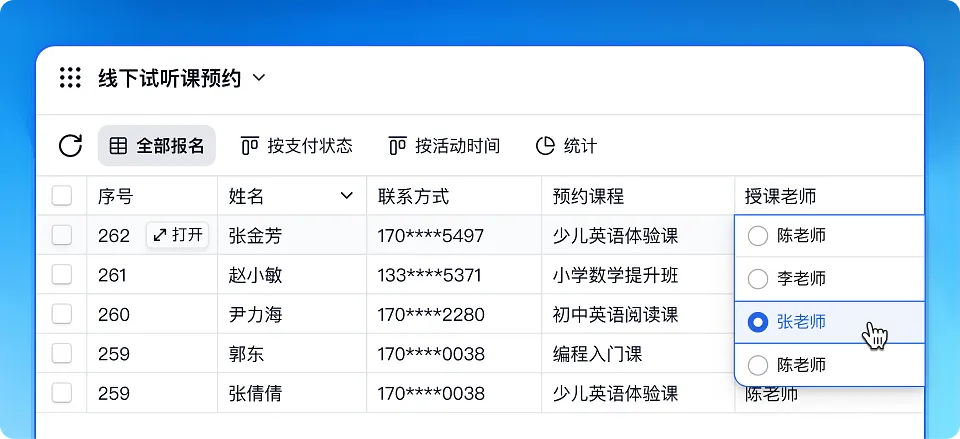This screenshot has height=439, width=960.
Task: Check the checkbox for row 赵小敏
Action: click(62, 275)
